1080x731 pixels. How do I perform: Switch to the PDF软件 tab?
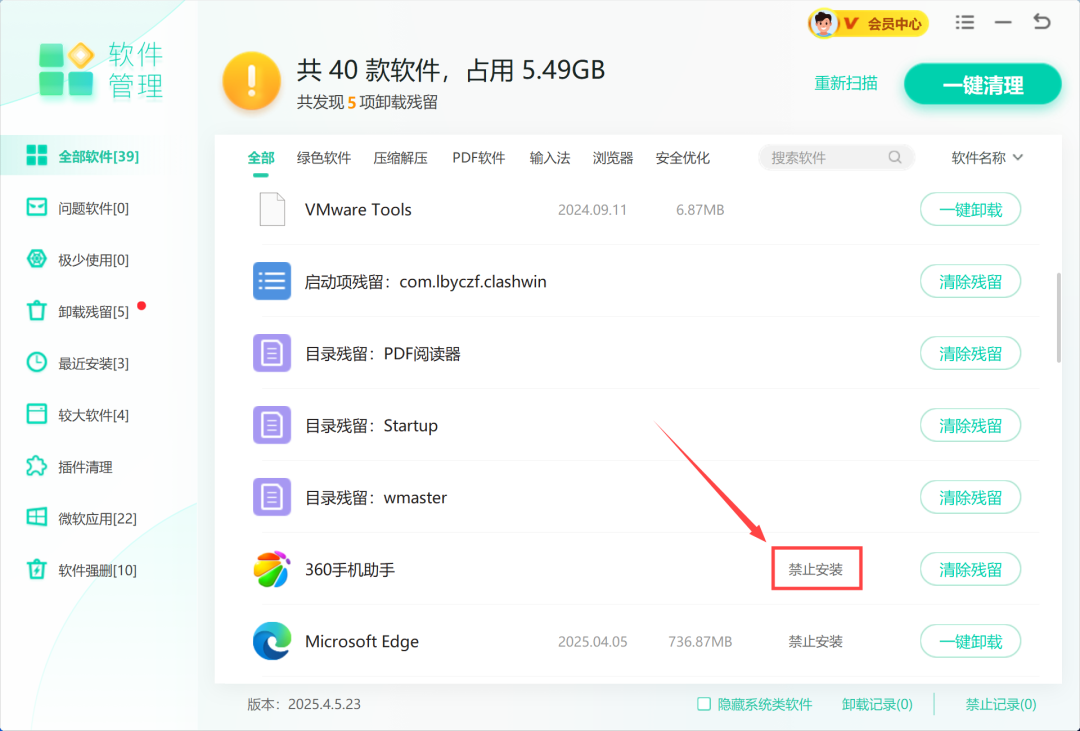479,158
